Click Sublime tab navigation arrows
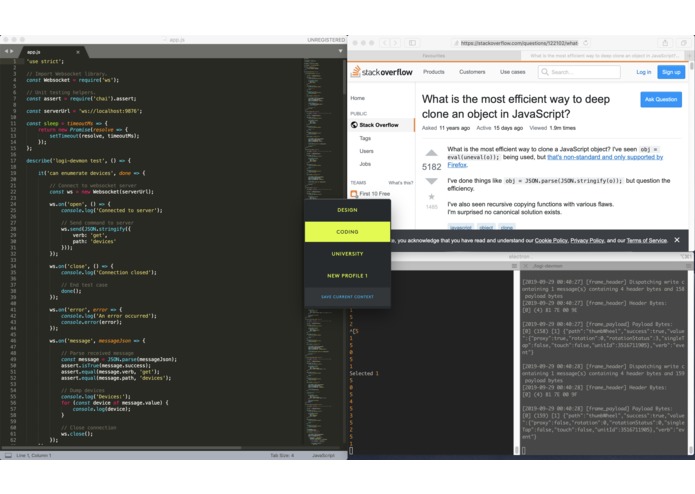Viewport: 695px width, 494px height. click(9, 51)
